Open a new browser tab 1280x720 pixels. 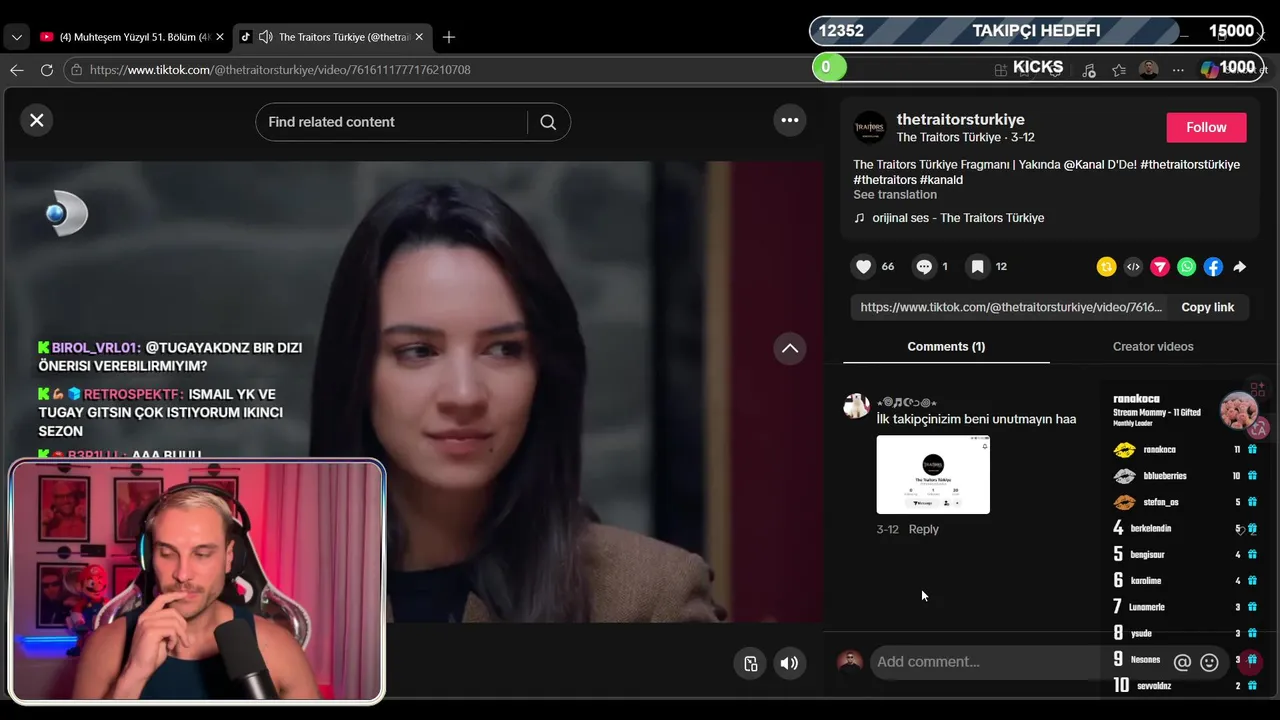point(449,37)
